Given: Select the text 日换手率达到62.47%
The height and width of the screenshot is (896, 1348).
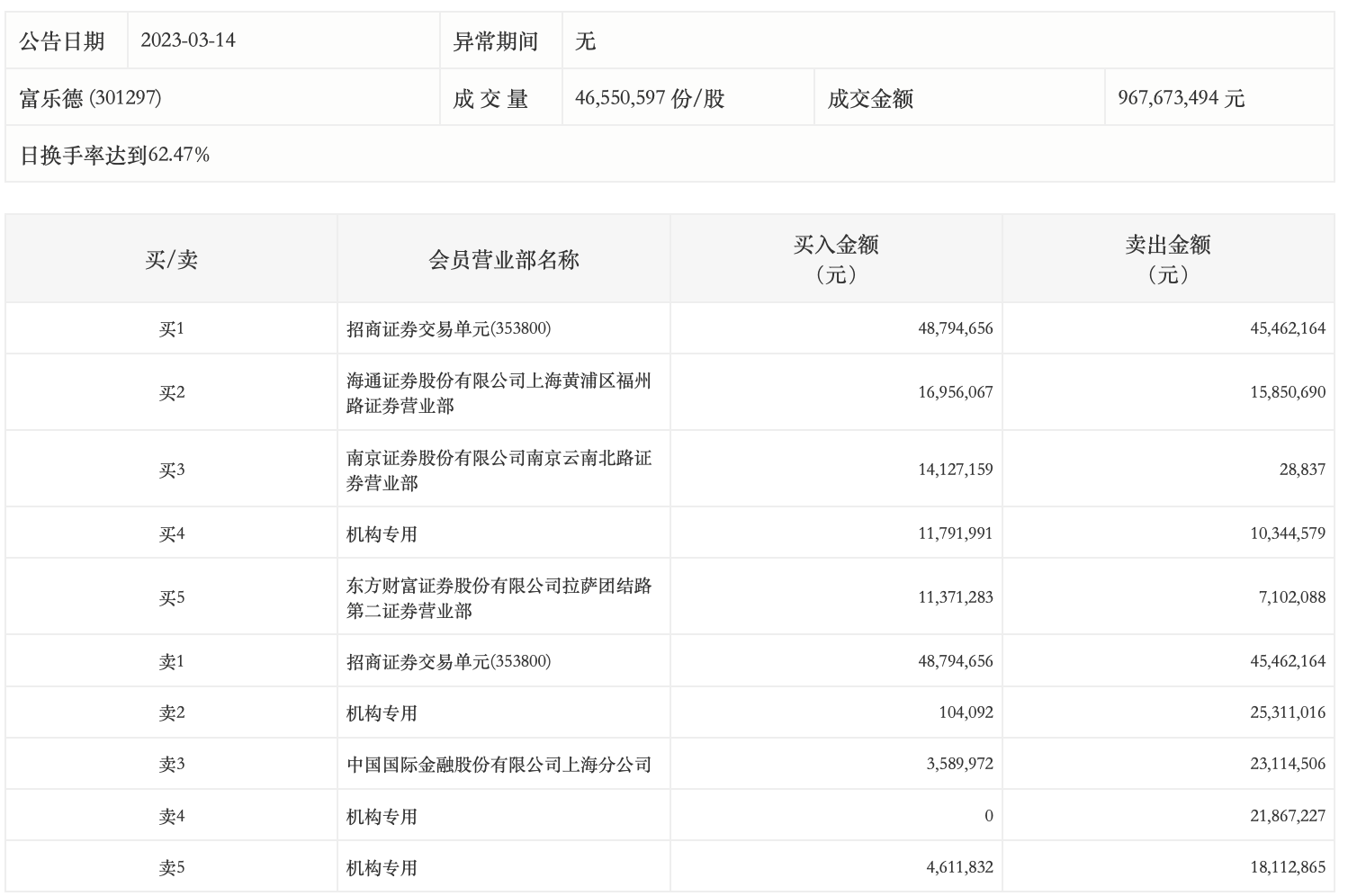Looking at the screenshot, I should [x=114, y=155].
